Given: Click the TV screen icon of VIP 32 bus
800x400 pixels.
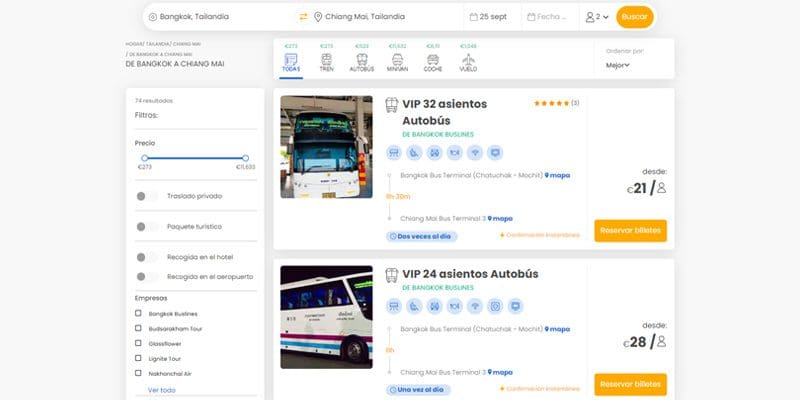Looking at the screenshot, I should pyautogui.click(x=495, y=153).
